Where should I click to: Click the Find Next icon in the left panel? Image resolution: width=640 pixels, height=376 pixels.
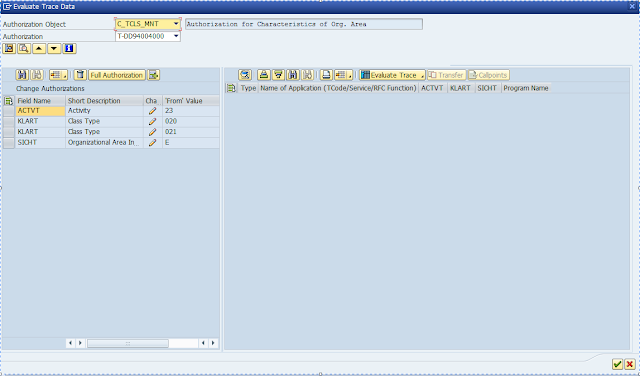(37, 75)
